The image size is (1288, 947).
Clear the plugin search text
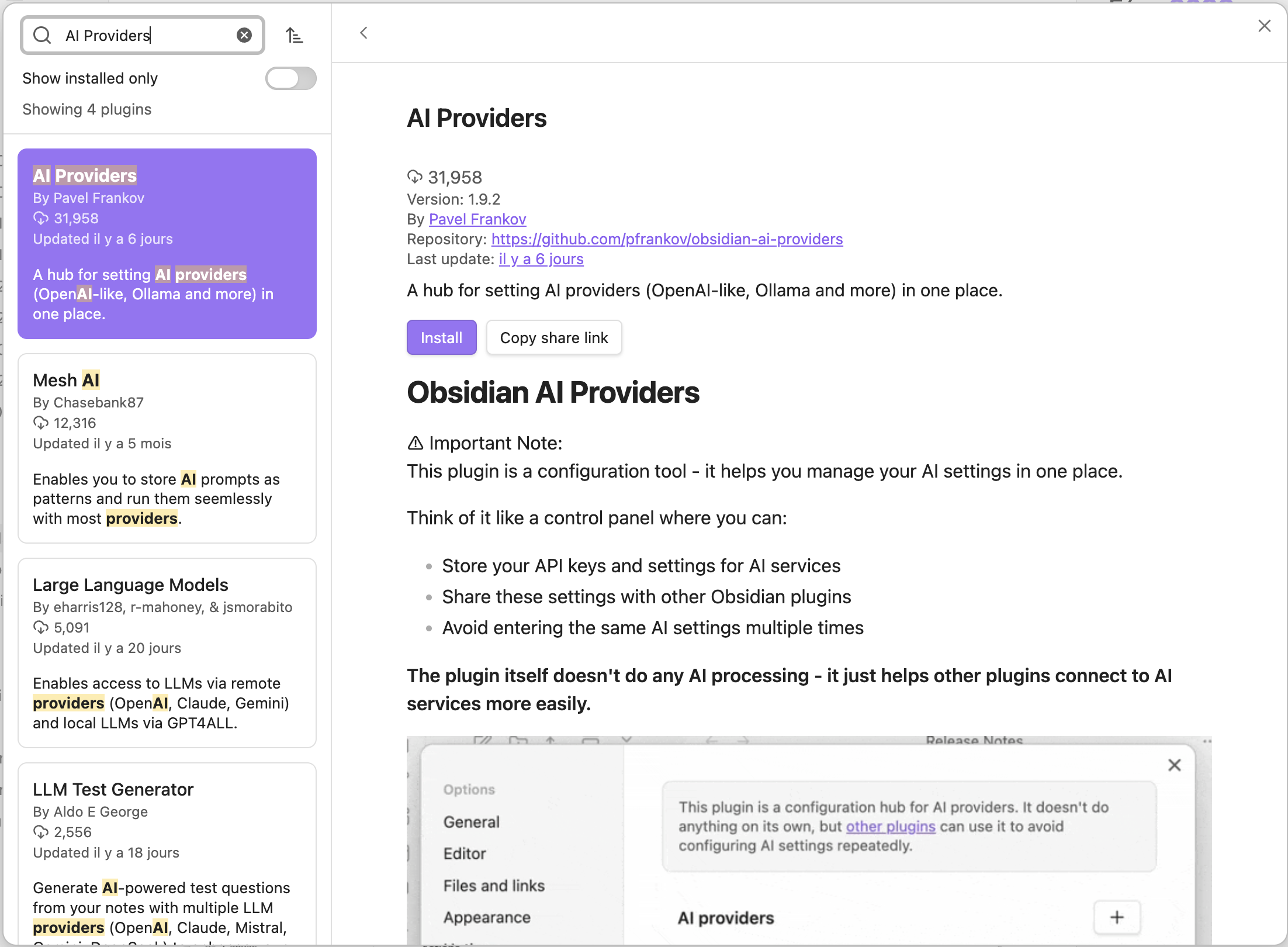pos(244,36)
